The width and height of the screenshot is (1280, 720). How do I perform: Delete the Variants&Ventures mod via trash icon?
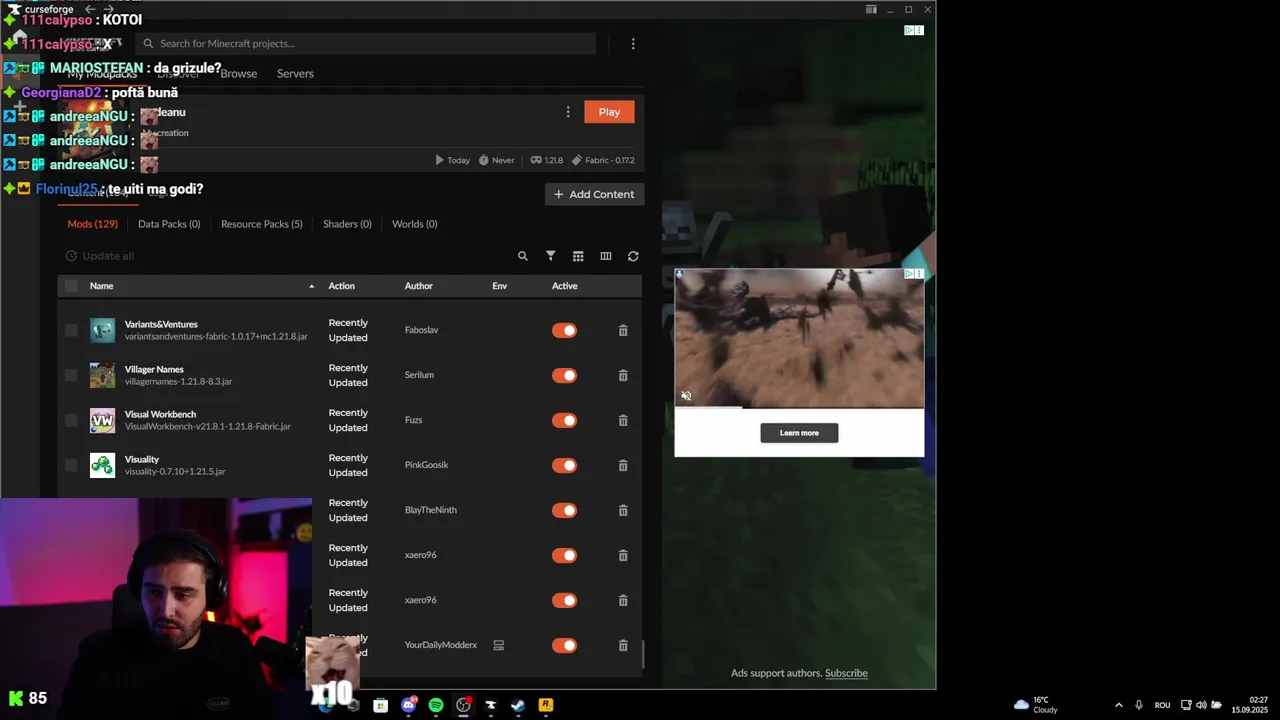[x=623, y=330]
